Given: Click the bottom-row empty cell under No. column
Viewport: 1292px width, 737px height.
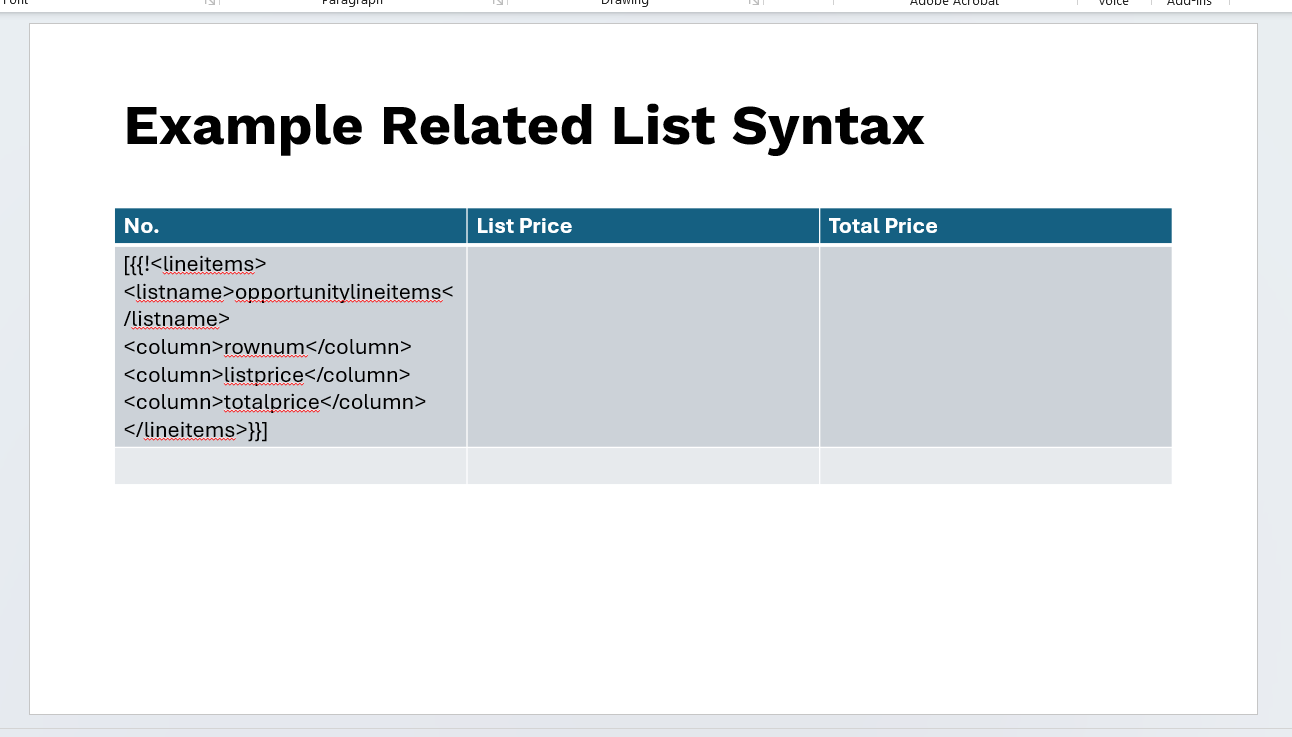Looking at the screenshot, I should click(290, 466).
